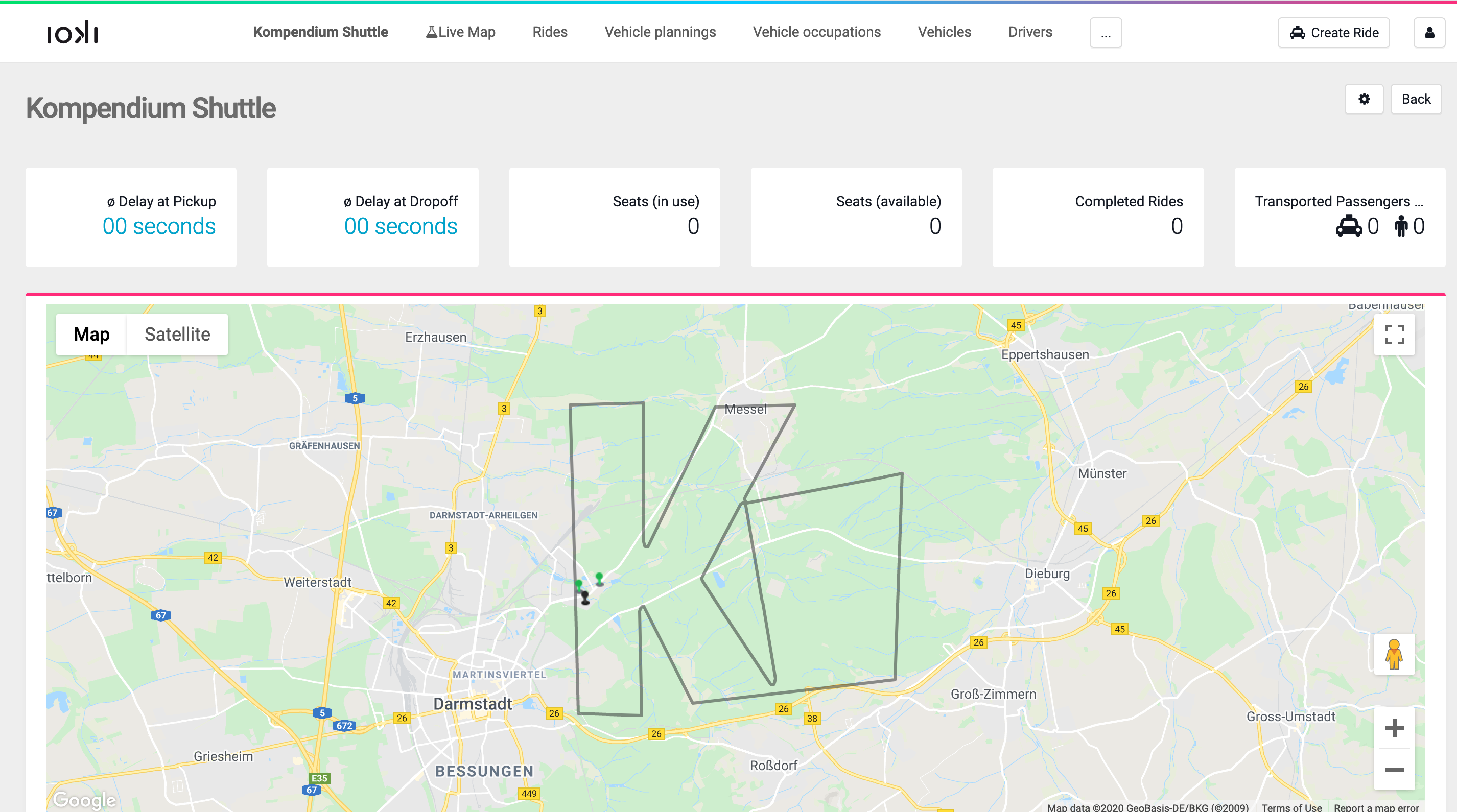Click Weiterstadt label on map
Screen dimensions: 1457x812
tap(317, 582)
